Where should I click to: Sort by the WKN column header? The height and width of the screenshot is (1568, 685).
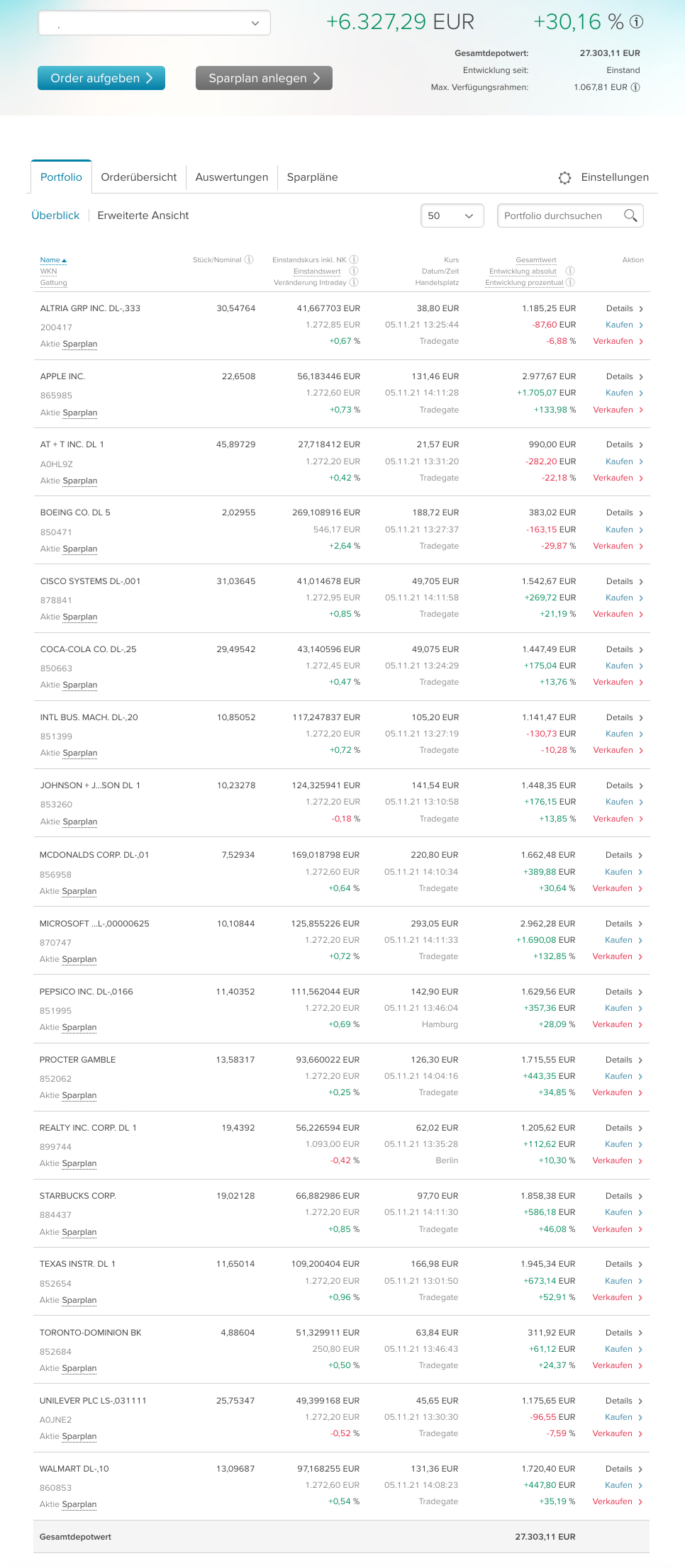point(48,271)
